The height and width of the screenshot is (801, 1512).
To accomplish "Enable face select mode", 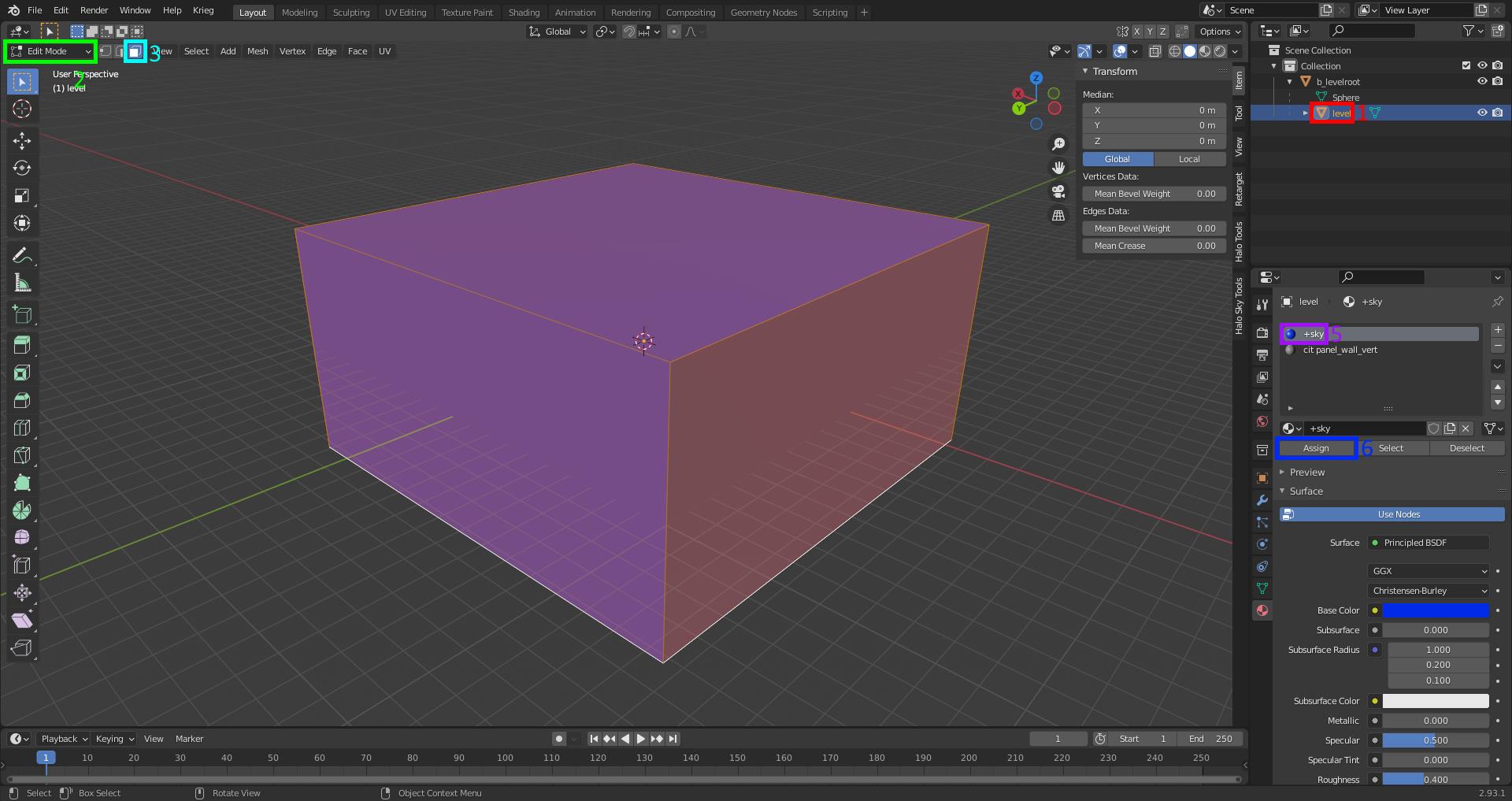I will tap(135, 51).
